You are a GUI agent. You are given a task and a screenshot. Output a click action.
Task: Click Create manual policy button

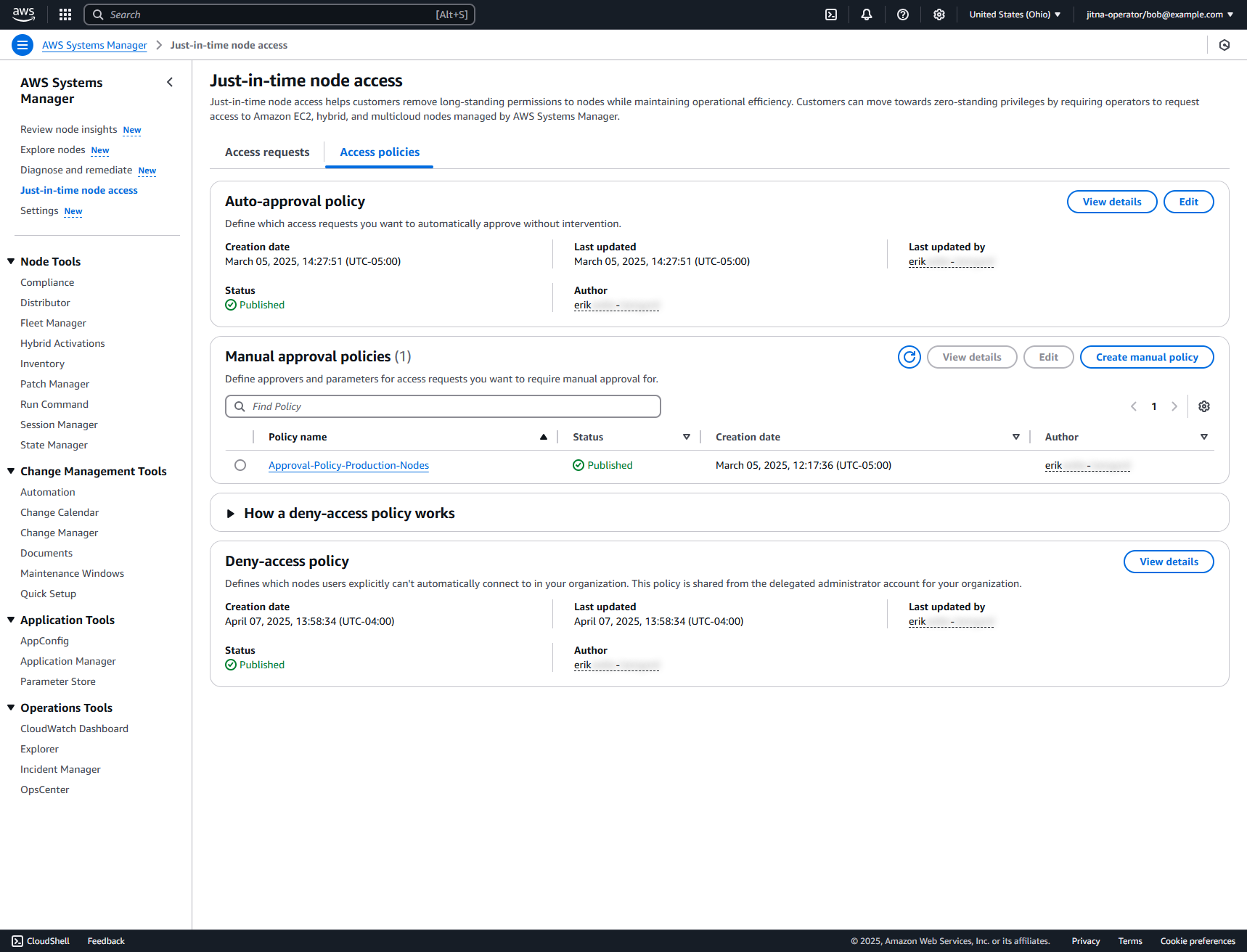click(1147, 357)
